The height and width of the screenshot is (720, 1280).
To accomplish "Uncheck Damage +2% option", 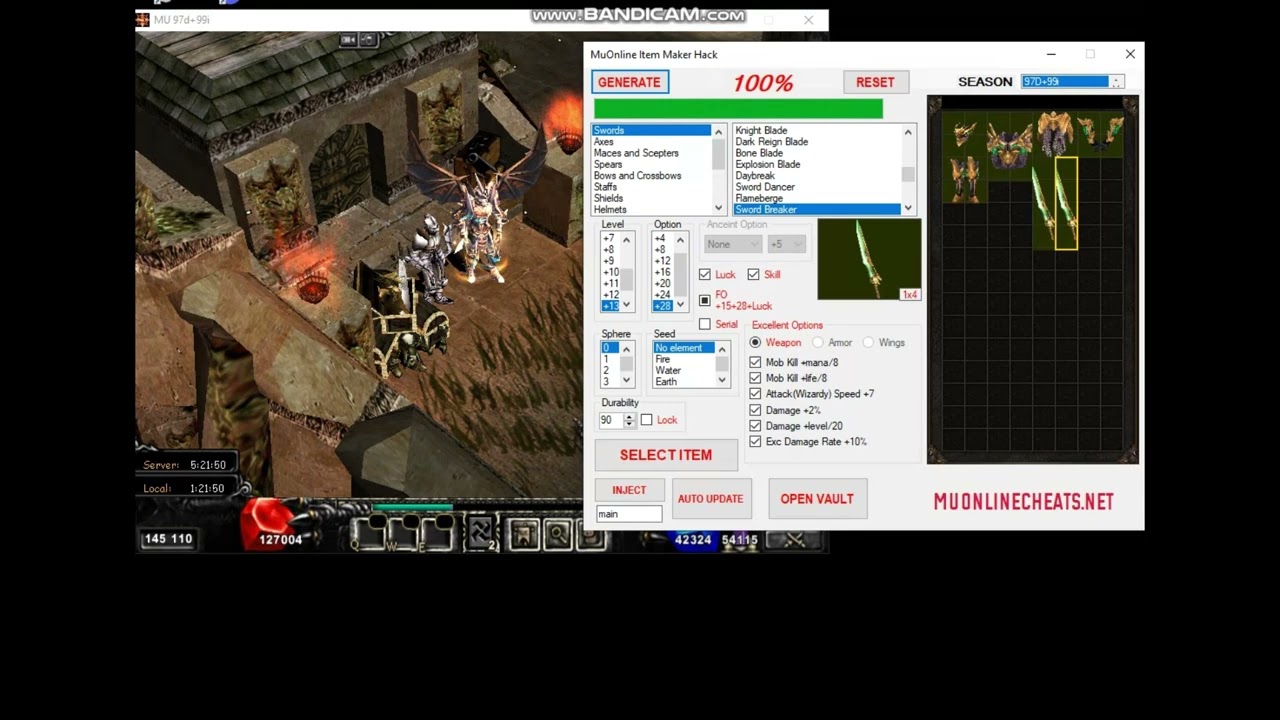I will pos(755,410).
